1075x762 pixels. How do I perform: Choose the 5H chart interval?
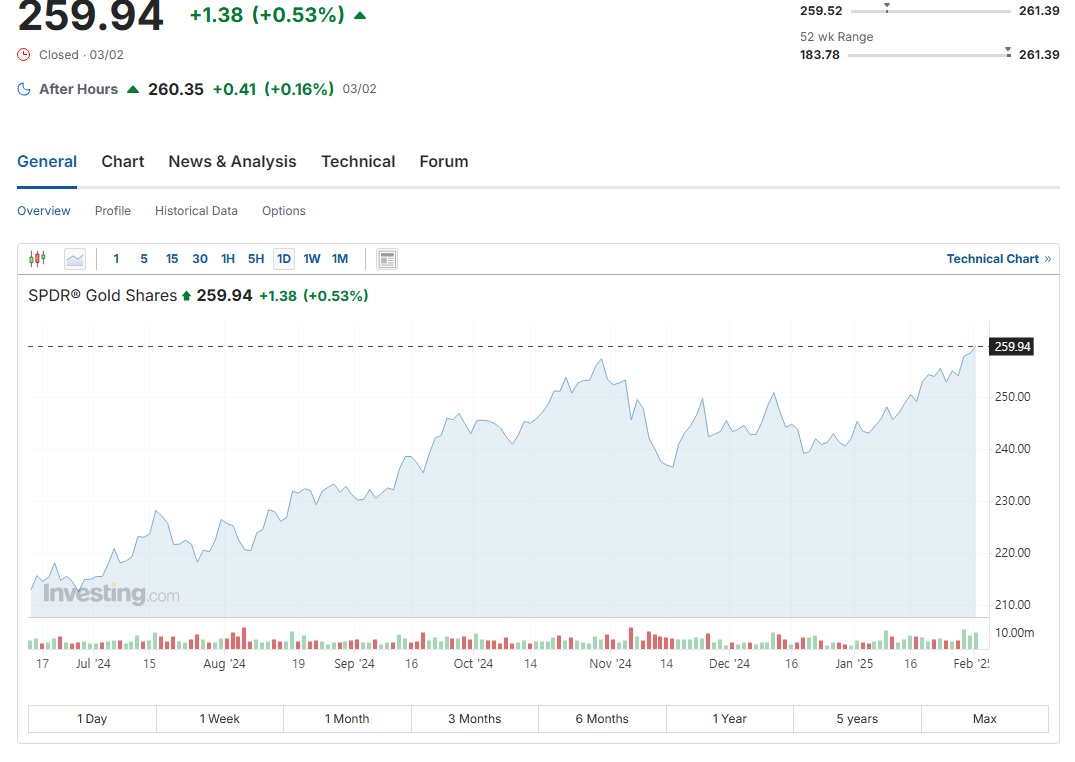coord(256,259)
